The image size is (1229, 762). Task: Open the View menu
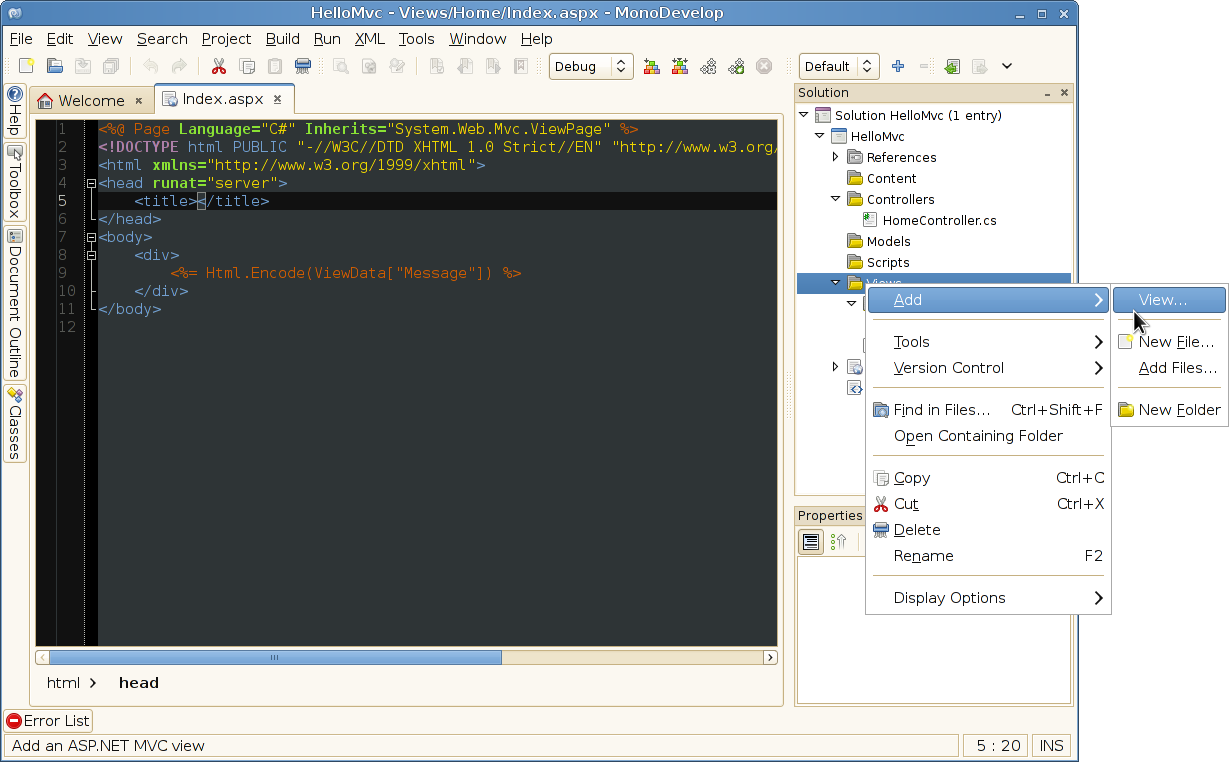(x=105, y=38)
